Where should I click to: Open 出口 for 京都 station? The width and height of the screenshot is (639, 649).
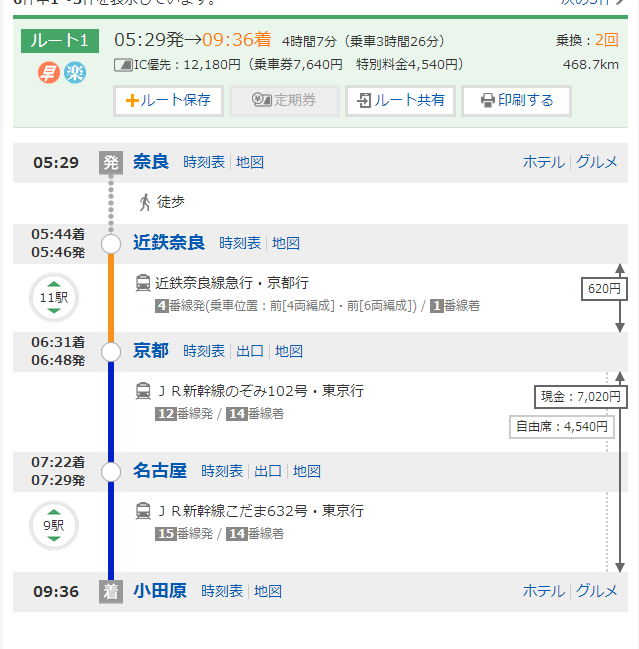tap(250, 351)
